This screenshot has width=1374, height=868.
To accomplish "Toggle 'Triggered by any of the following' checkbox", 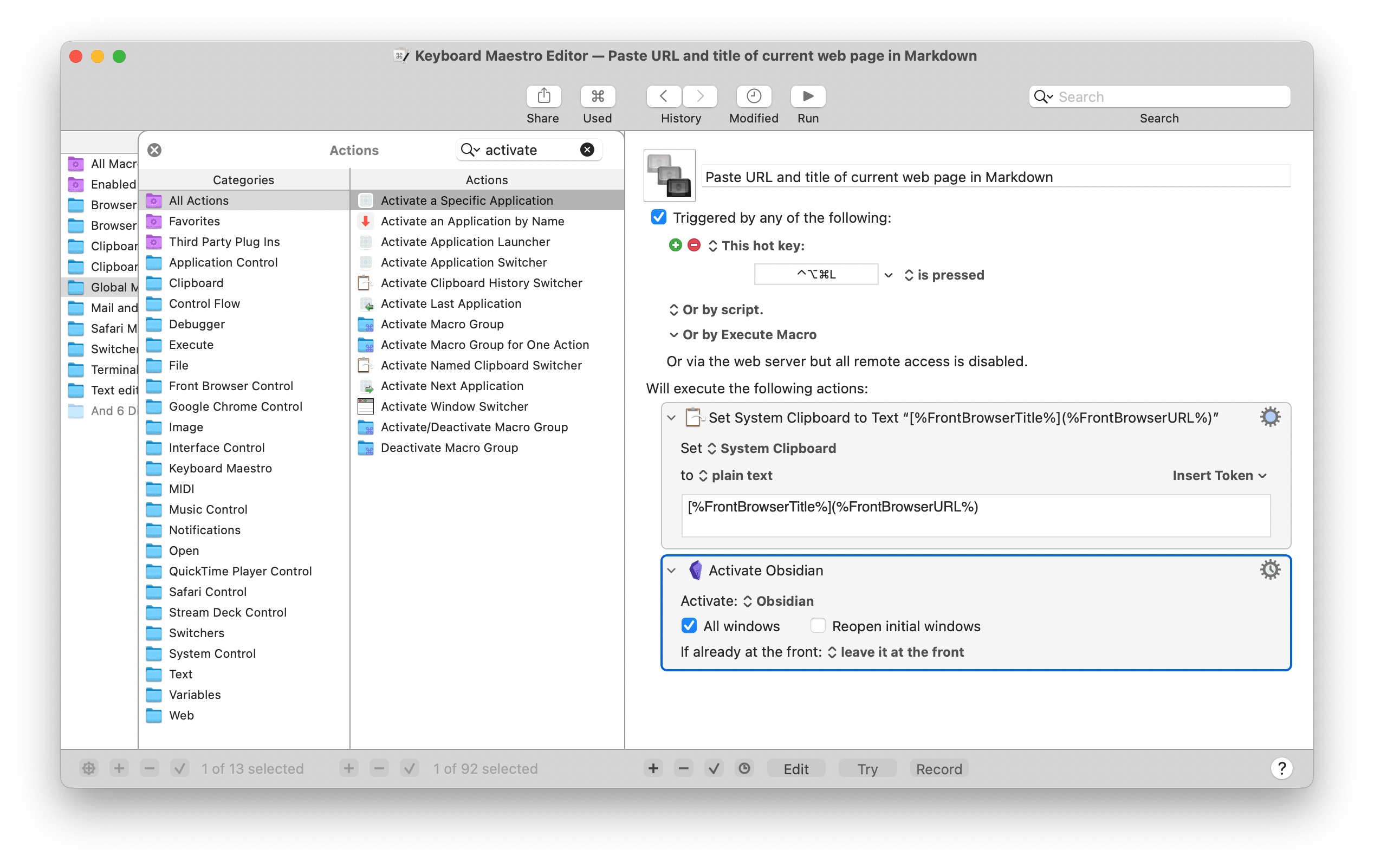I will [658, 217].
